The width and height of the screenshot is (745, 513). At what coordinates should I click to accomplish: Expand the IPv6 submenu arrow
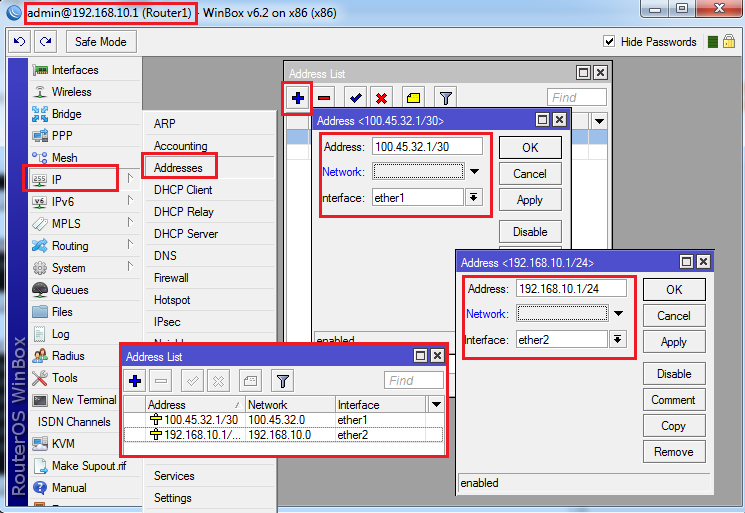[130, 201]
